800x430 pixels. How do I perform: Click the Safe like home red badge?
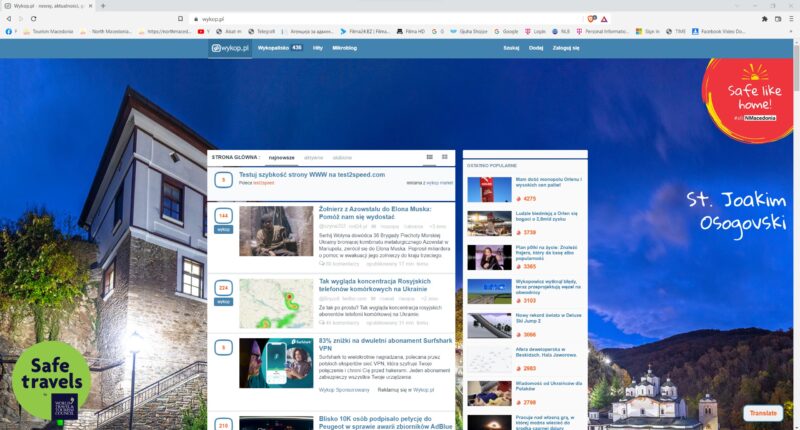coord(749,100)
